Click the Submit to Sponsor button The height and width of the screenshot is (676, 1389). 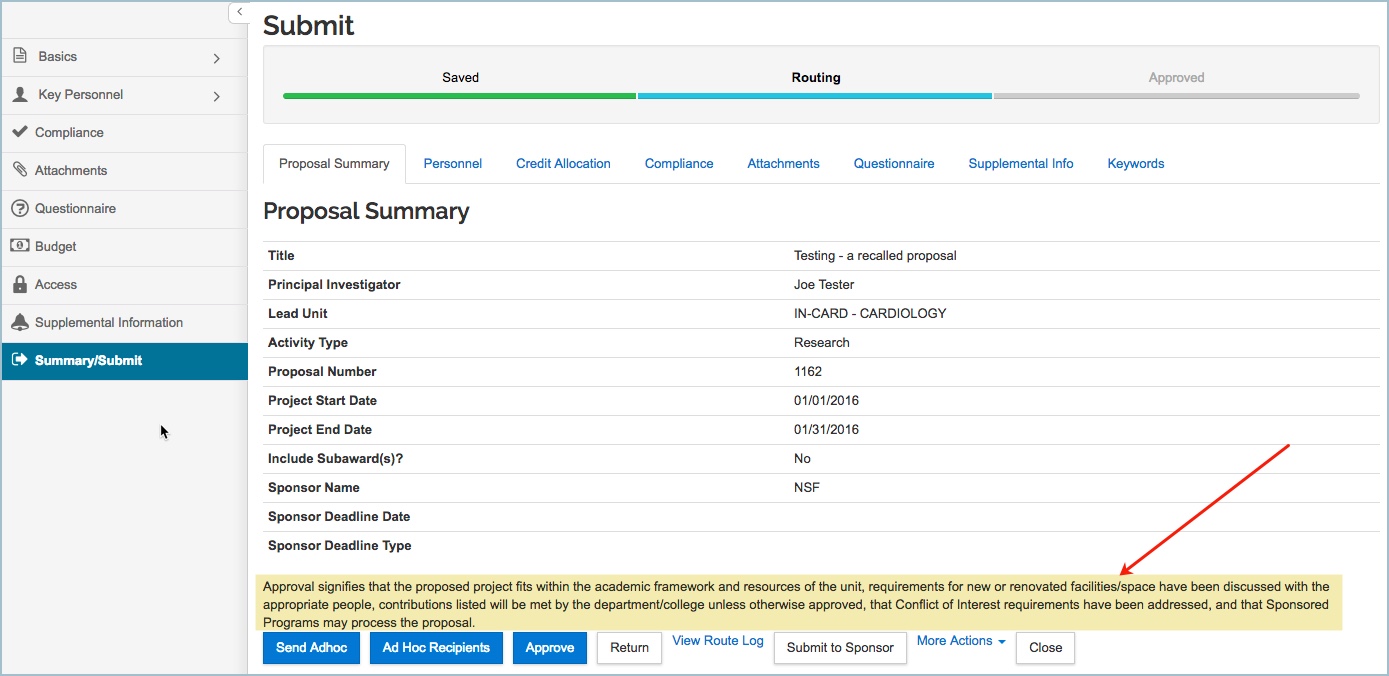point(840,648)
